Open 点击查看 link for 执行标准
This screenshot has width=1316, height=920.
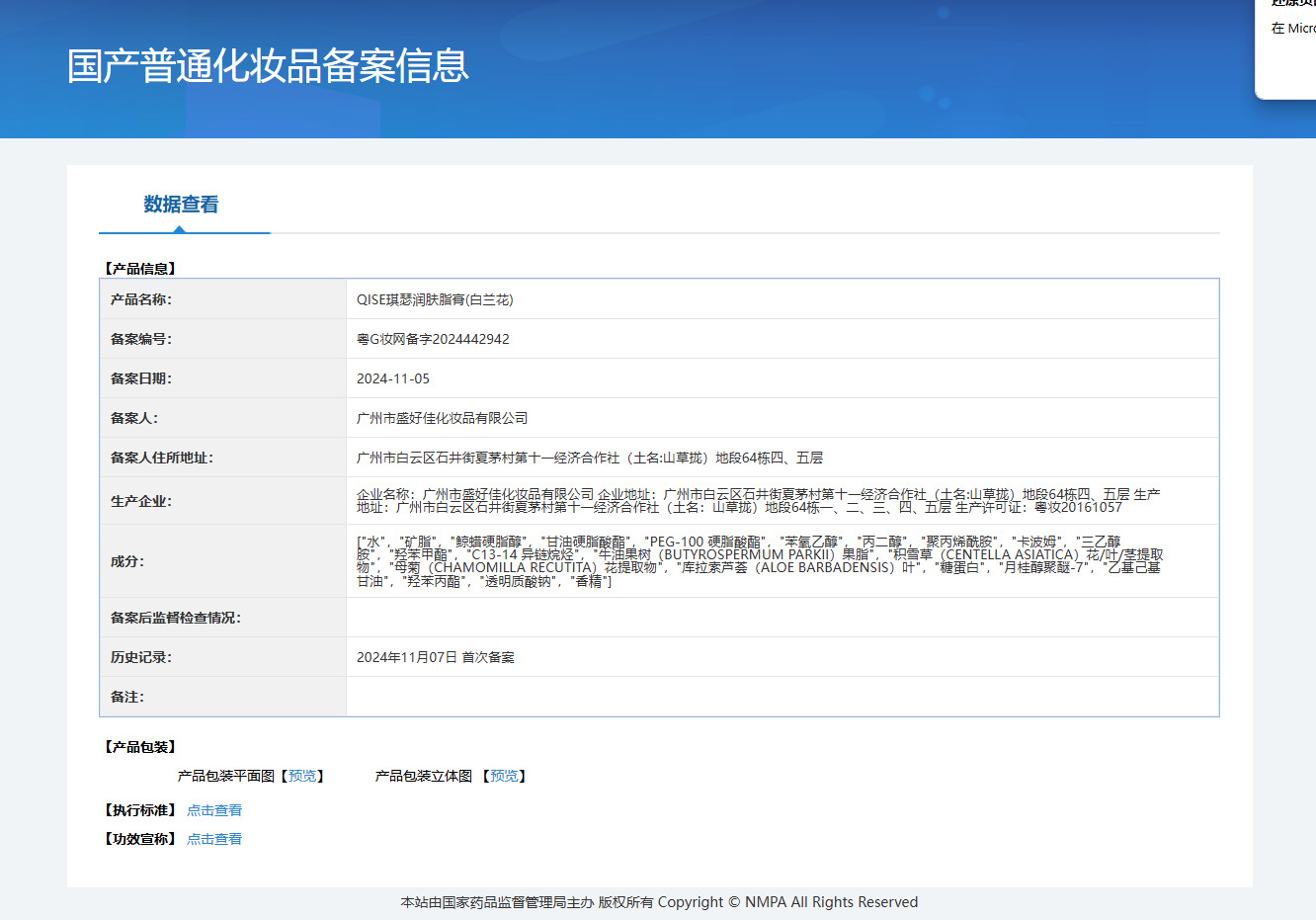214,810
